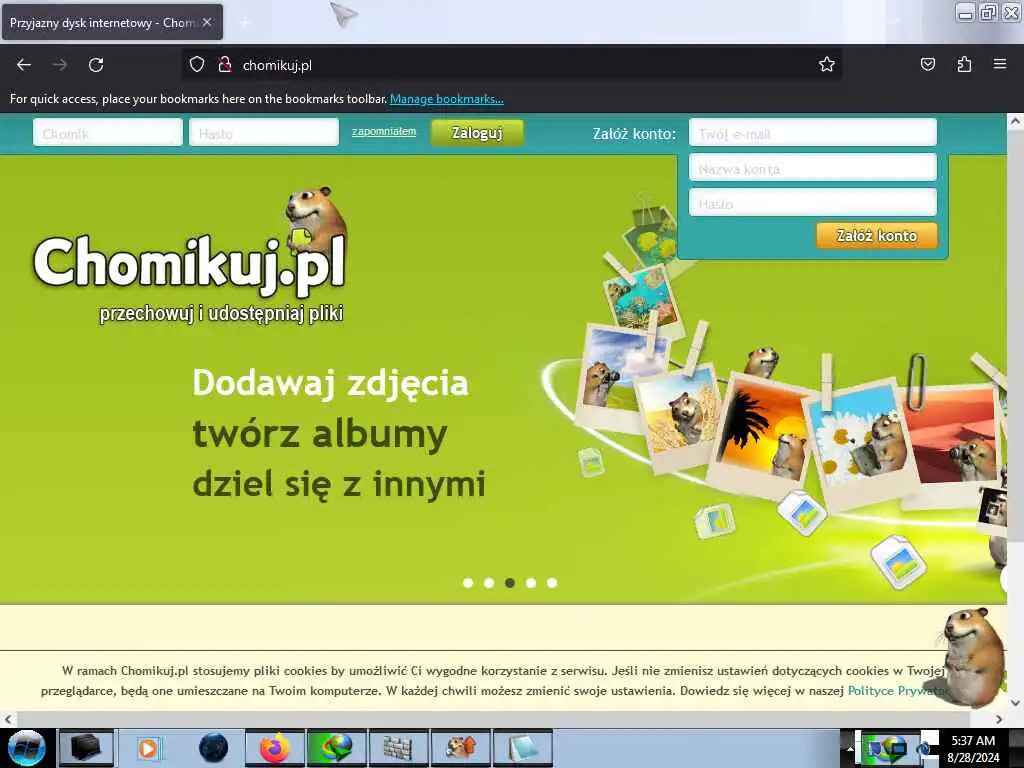Select the second carousel slide dot
This screenshot has height=768, width=1024.
tap(488, 583)
